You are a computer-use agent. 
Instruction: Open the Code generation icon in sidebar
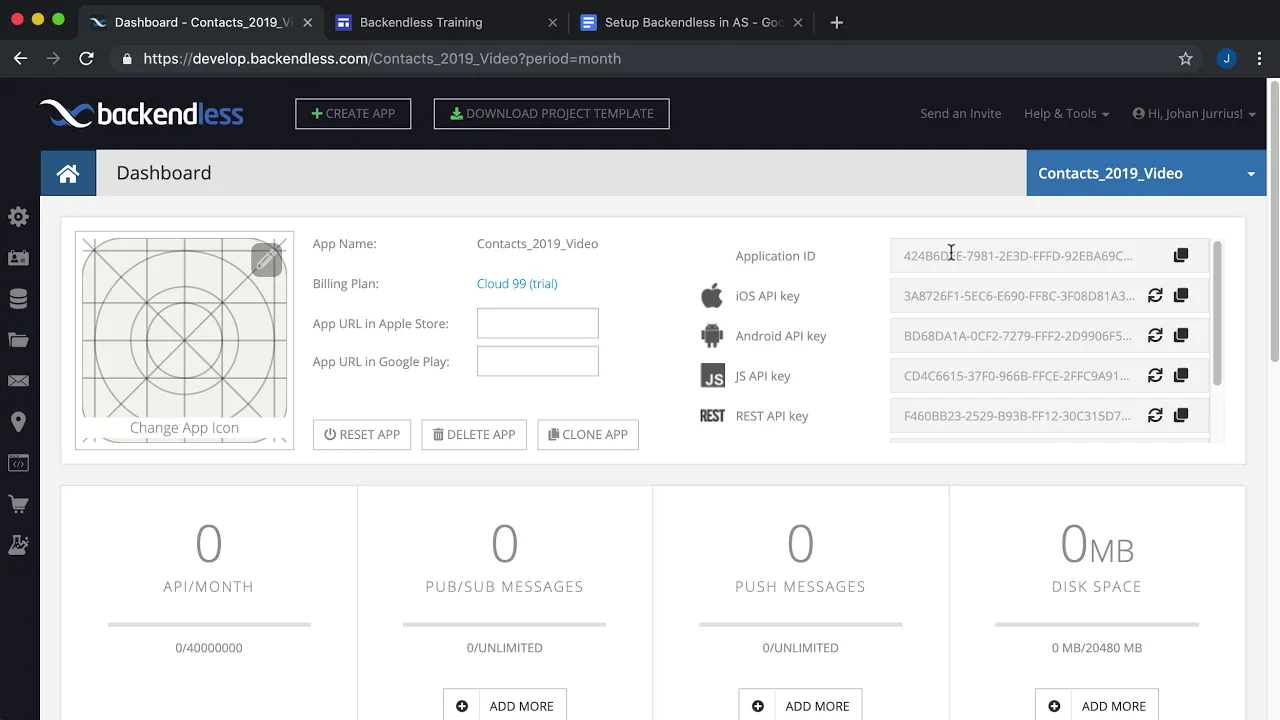(x=18, y=463)
